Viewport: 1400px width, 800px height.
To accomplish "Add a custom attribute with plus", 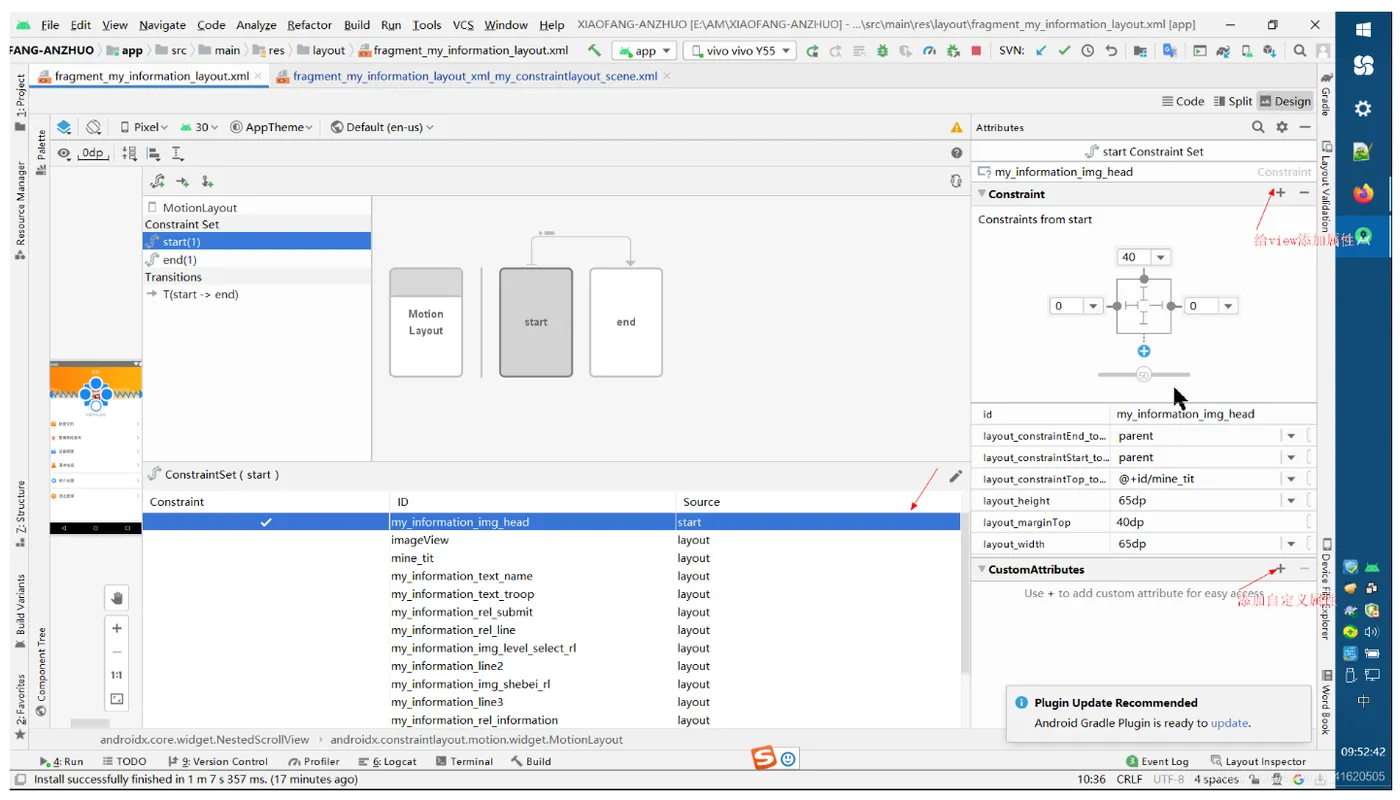I will click(x=1281, y=569).
